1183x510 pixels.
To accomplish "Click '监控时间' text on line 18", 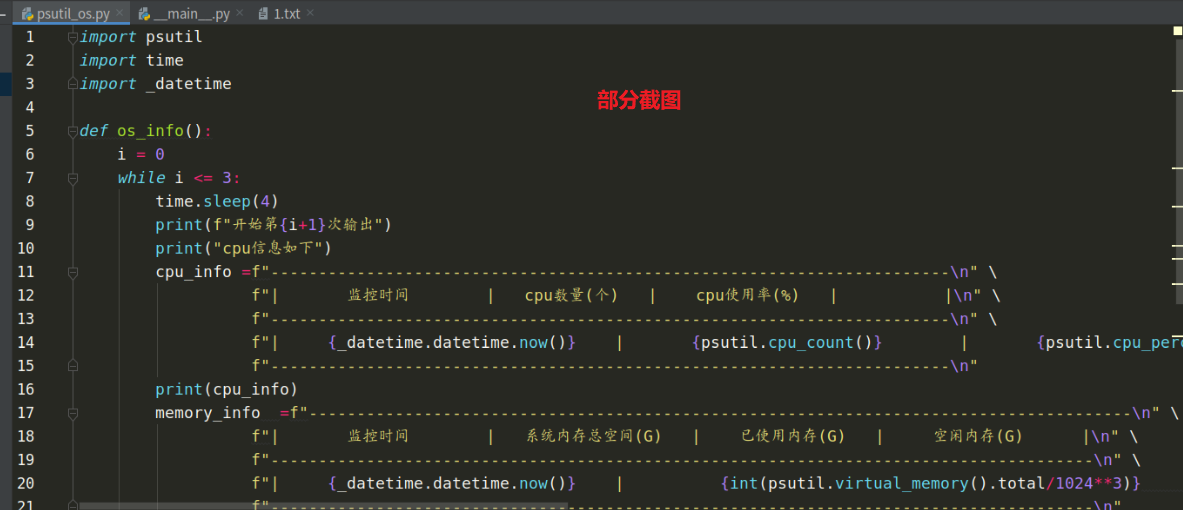I will (x=378, y=437).
